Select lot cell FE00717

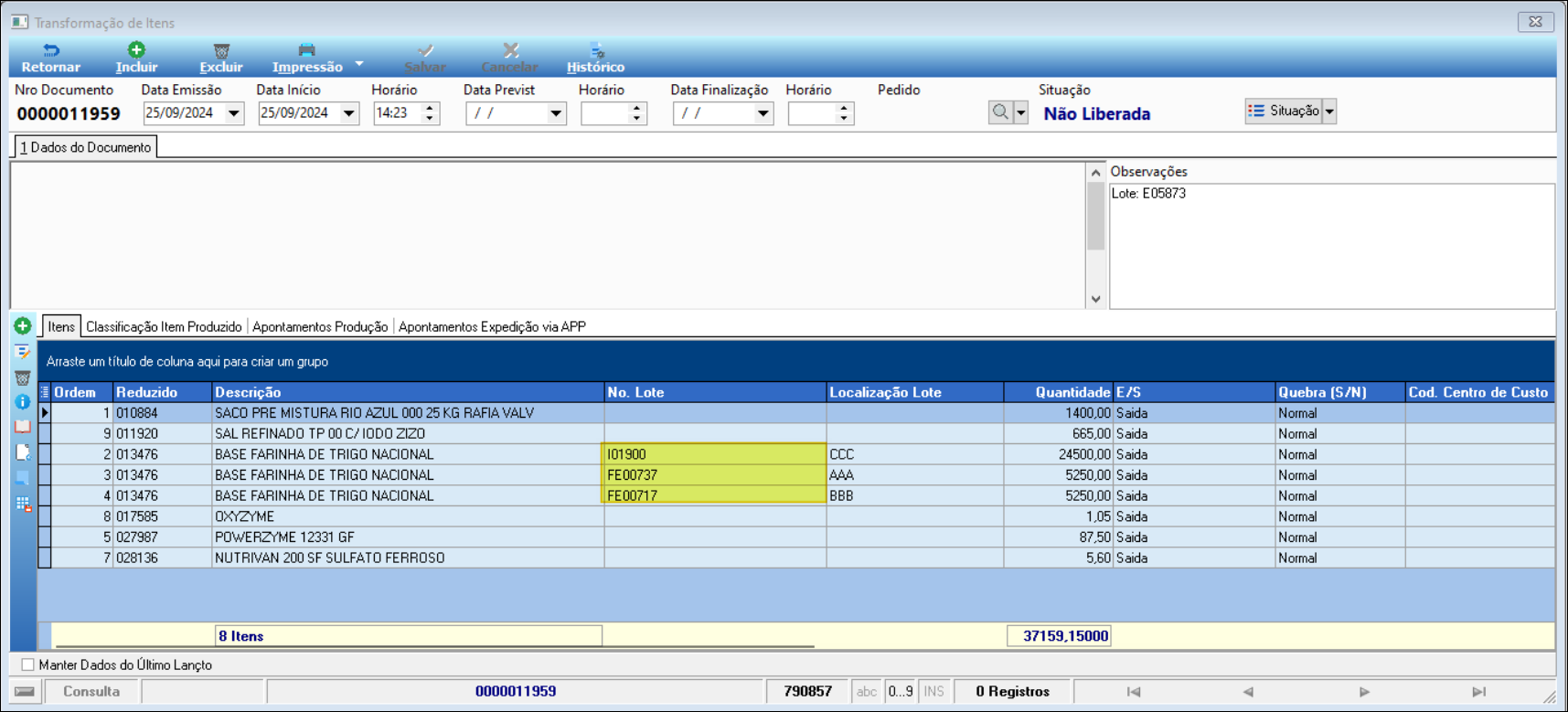click(x=715, y=495)
